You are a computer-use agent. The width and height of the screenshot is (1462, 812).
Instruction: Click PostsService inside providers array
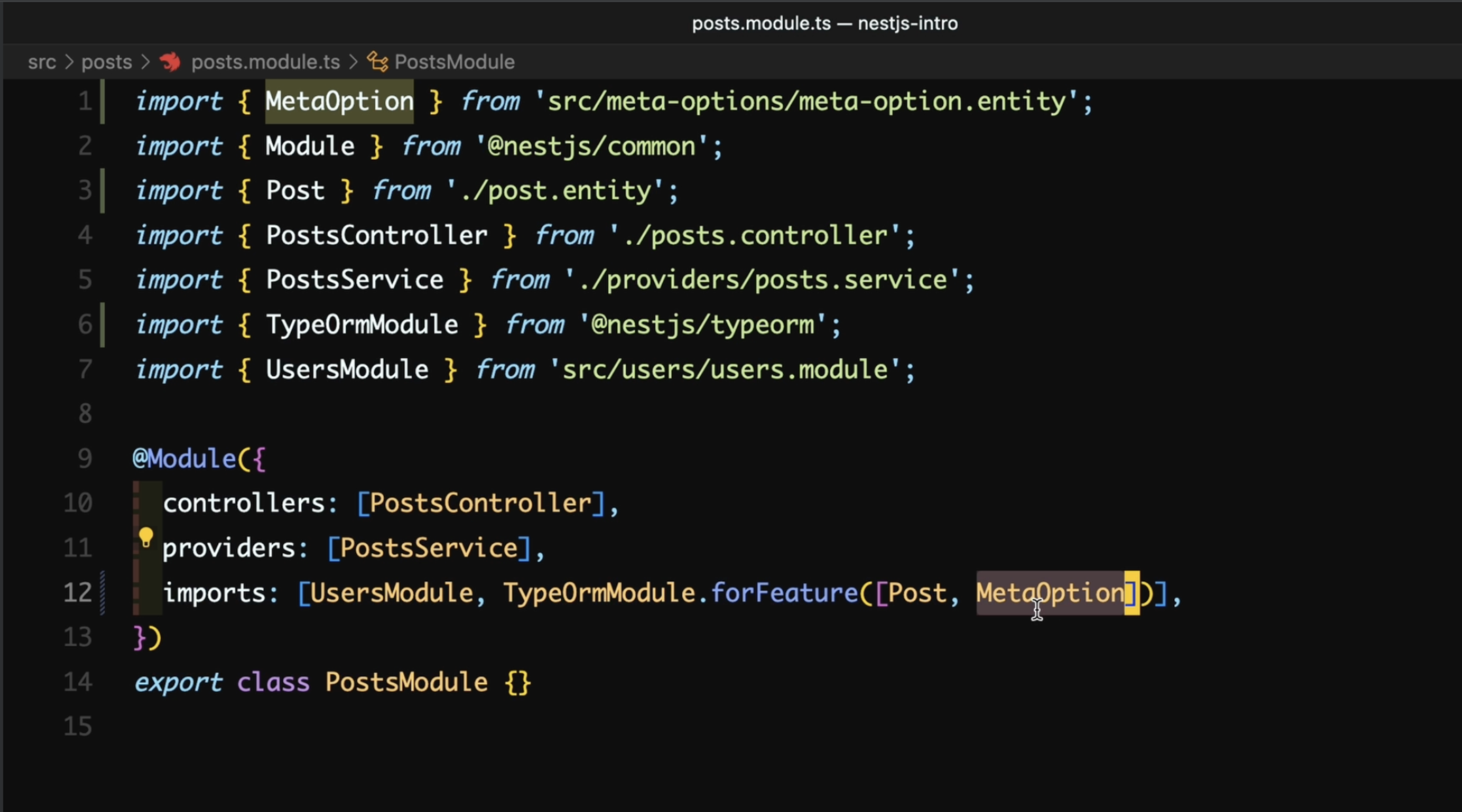coord(429,548)
